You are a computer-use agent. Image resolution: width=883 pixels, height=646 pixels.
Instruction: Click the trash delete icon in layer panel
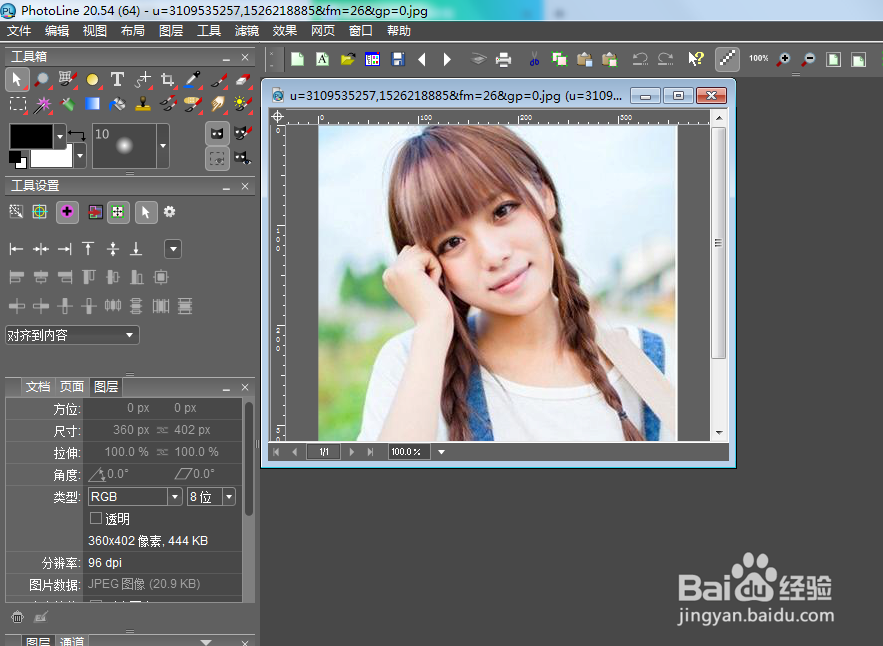click(17, 617)
